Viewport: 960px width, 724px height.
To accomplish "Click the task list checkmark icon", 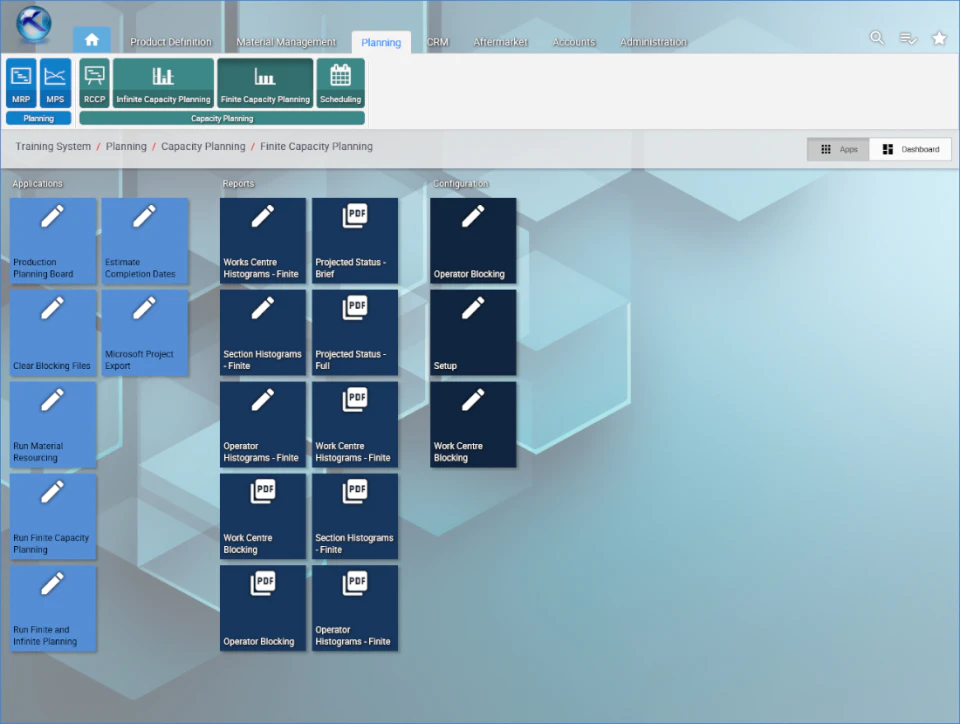I will (908, 38).
